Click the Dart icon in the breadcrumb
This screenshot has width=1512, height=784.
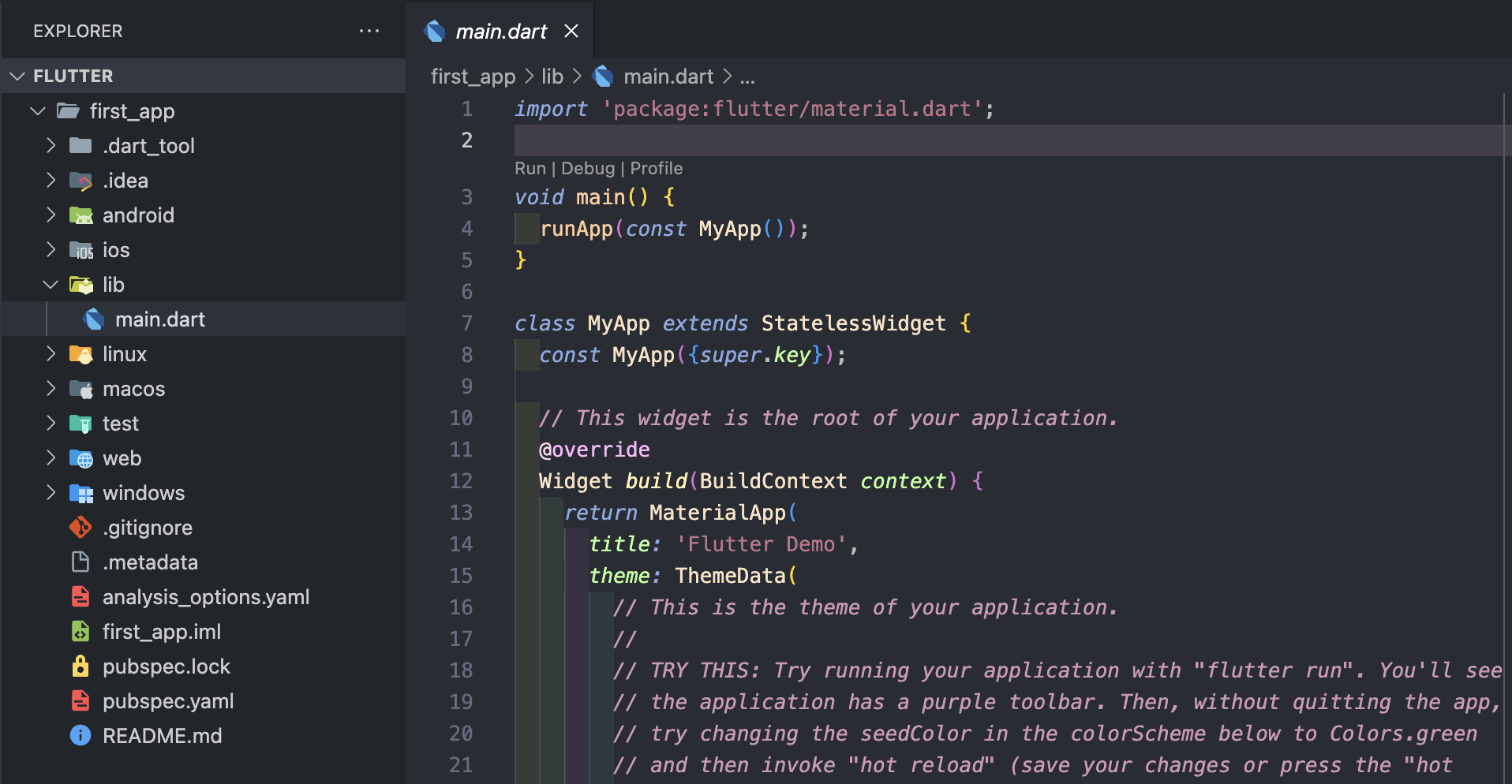[x=603, y=77]
